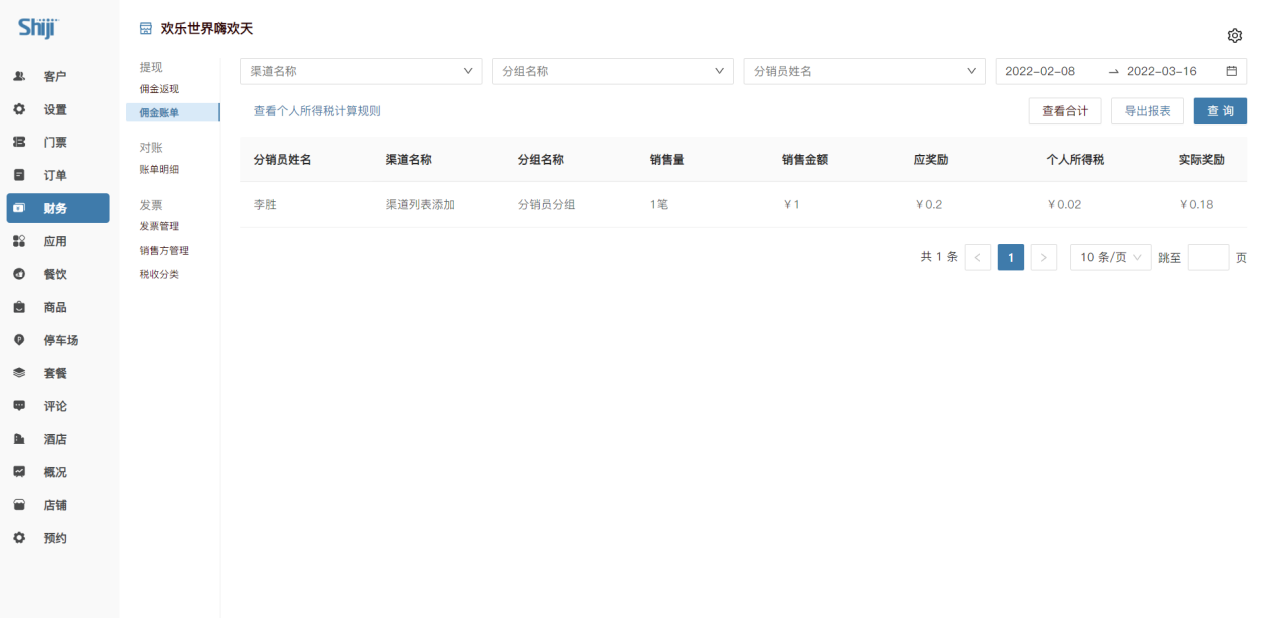Select the 停车场 parking icon in sidebar
Viewport: 1267px width, 618px height.
pyautogui.click(x=19, y=340)
